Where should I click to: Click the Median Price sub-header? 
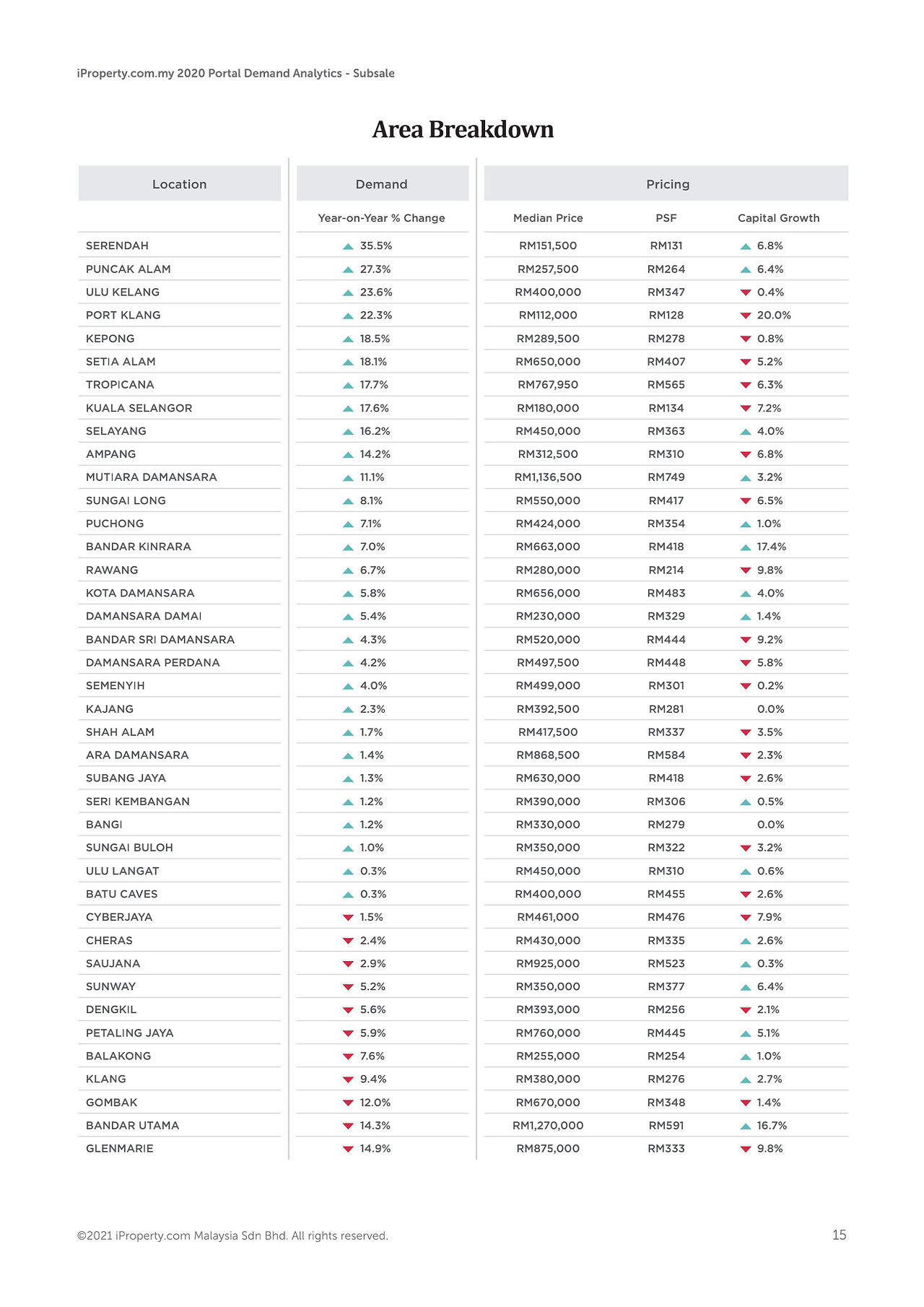pyautogui.click(x=548, y=218)
